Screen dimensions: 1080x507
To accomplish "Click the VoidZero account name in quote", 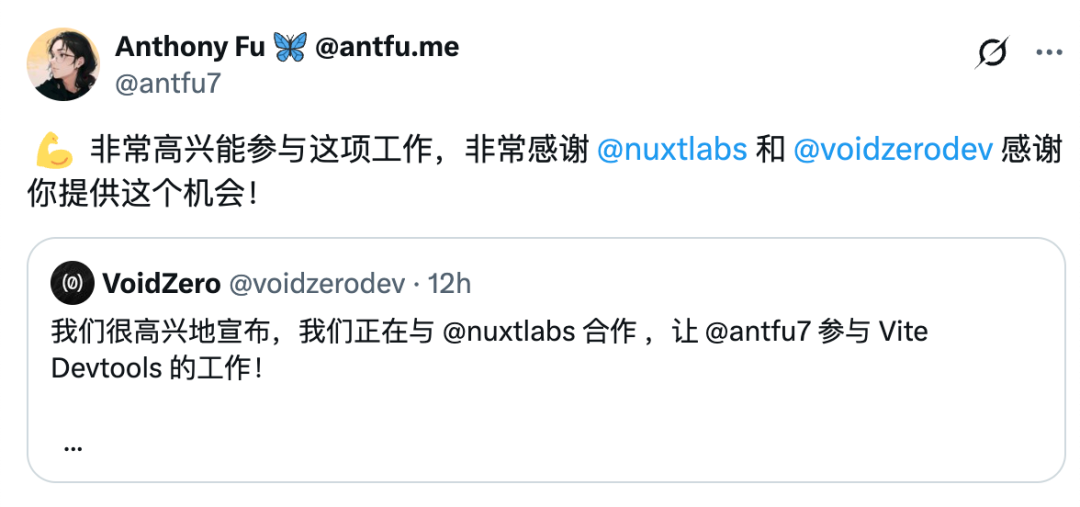I will click(x=162, y=283).
